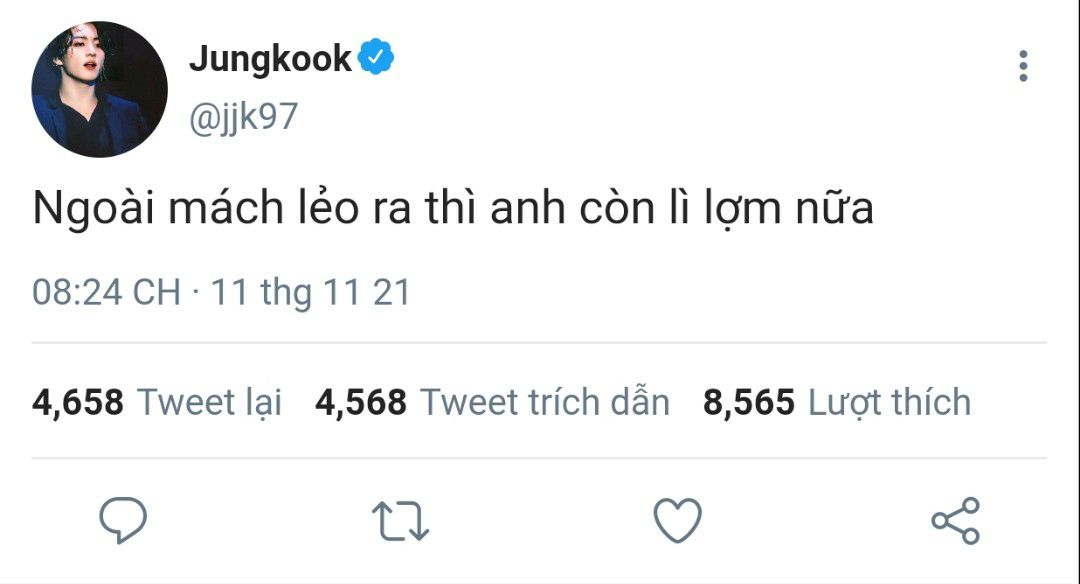The width and height of the screenshot is (1080, 584).
Task: Open the 'Lượt thích' list
Action: coord(889,403)
